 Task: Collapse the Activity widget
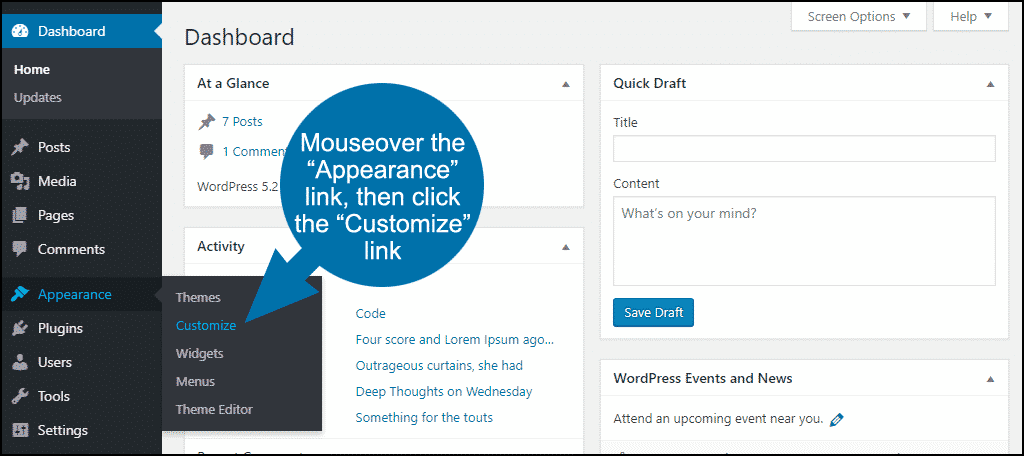(566, 248)
